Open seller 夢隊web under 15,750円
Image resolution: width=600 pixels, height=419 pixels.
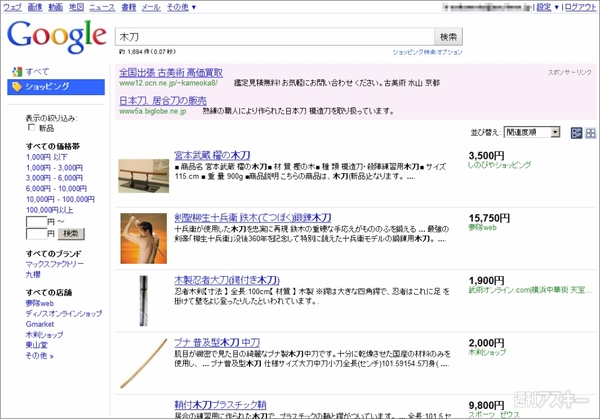(483, 227)
